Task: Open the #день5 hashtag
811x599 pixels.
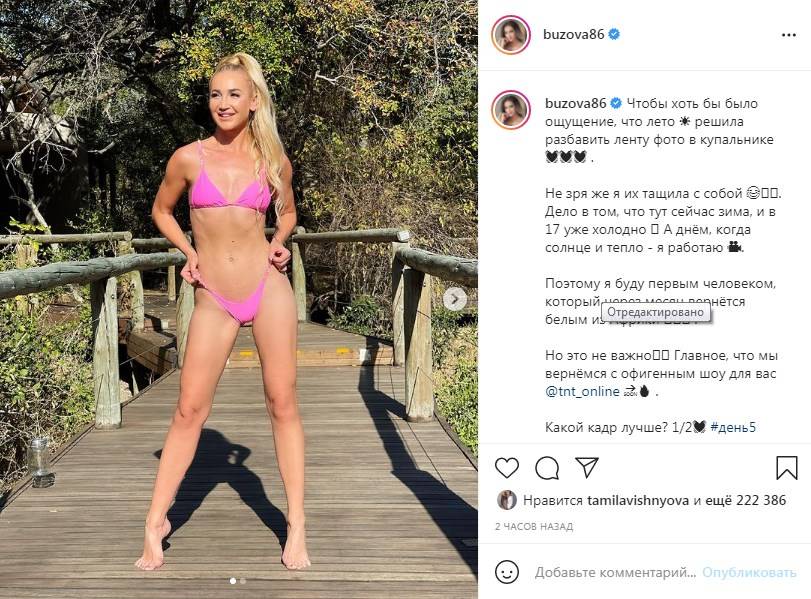Action: pyautogui.click(x=733, y=427)
